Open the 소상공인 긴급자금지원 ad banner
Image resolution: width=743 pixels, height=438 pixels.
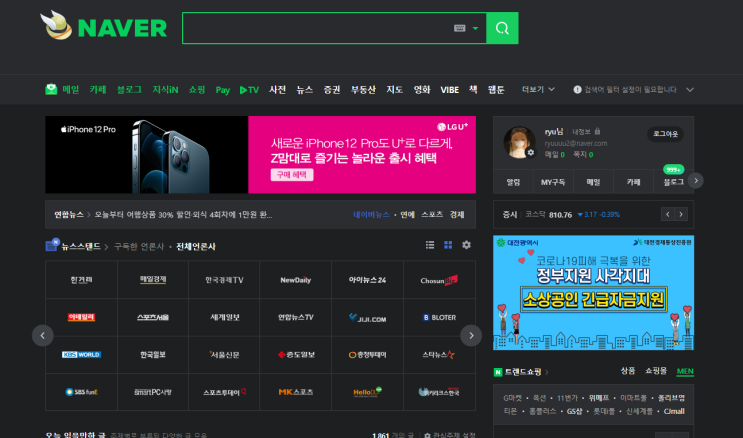click(593, 292)
